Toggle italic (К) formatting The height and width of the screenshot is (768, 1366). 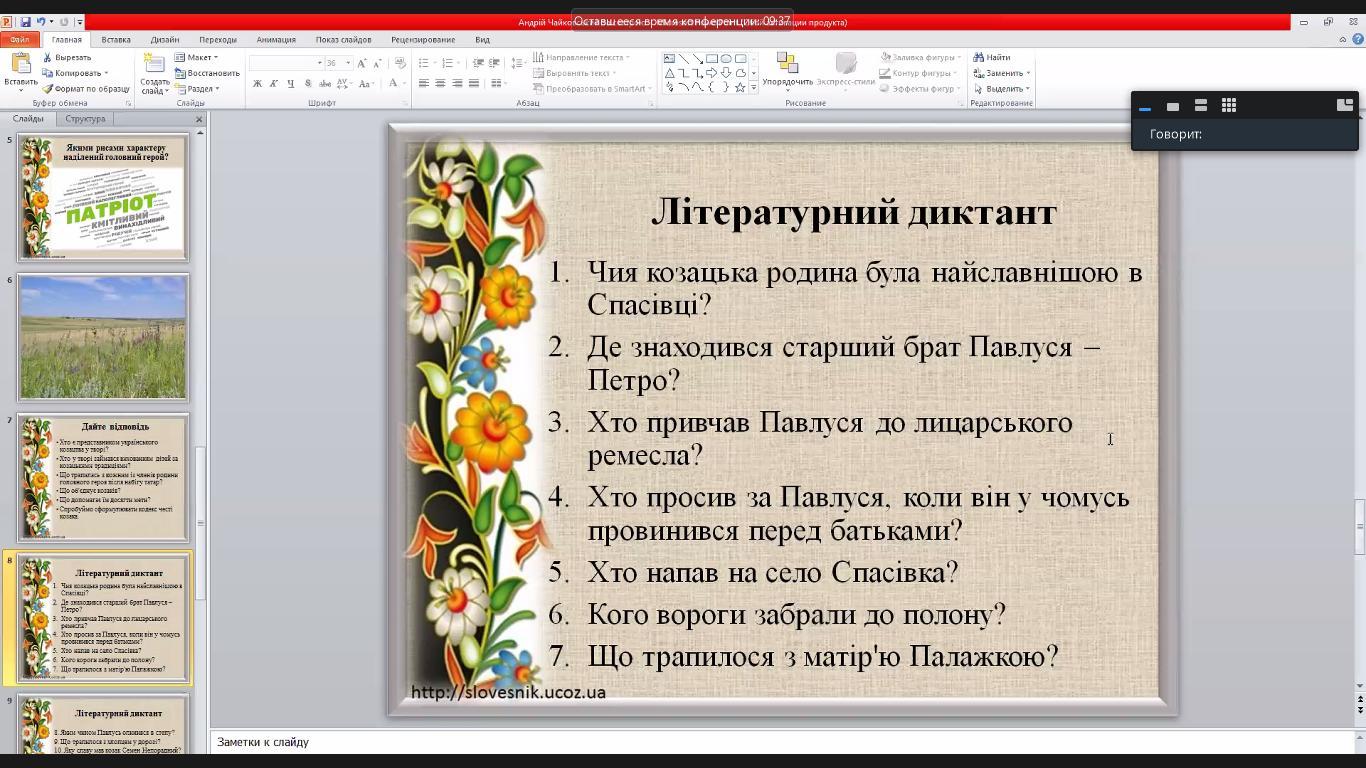(x=274, y=84)
